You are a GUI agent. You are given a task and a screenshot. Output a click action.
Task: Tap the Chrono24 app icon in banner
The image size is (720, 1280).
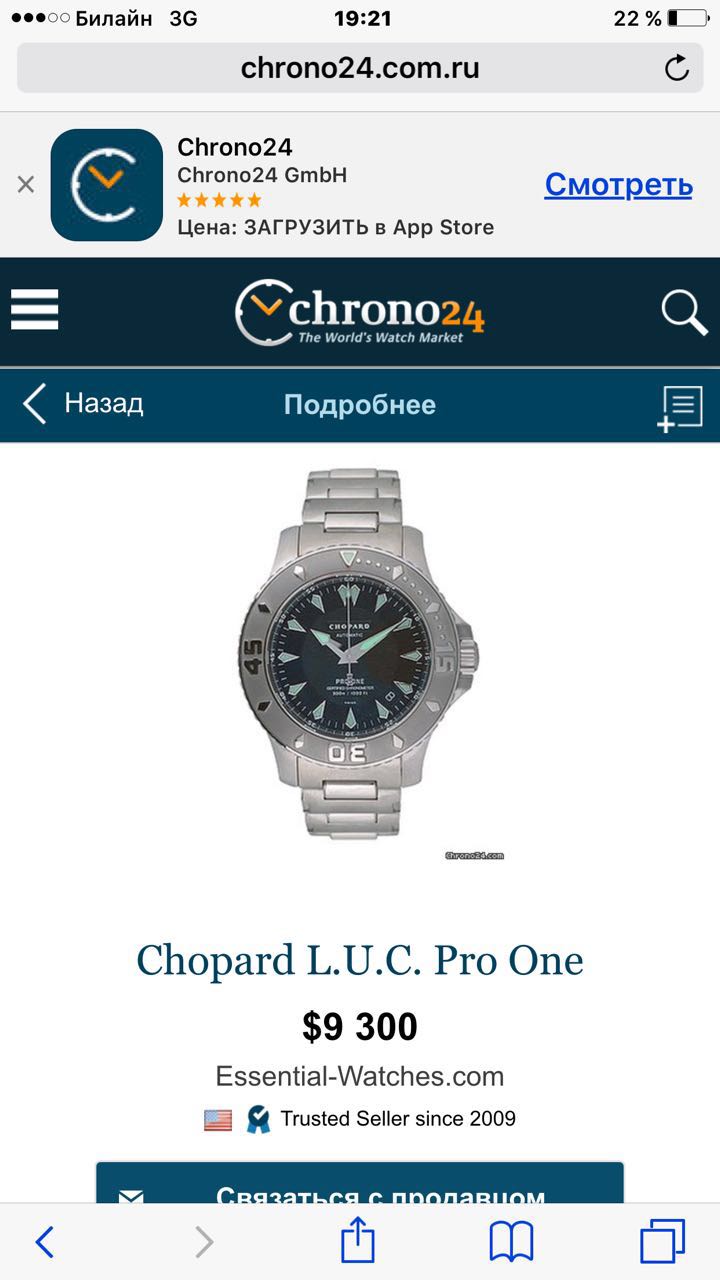click(x=107, y=185)
